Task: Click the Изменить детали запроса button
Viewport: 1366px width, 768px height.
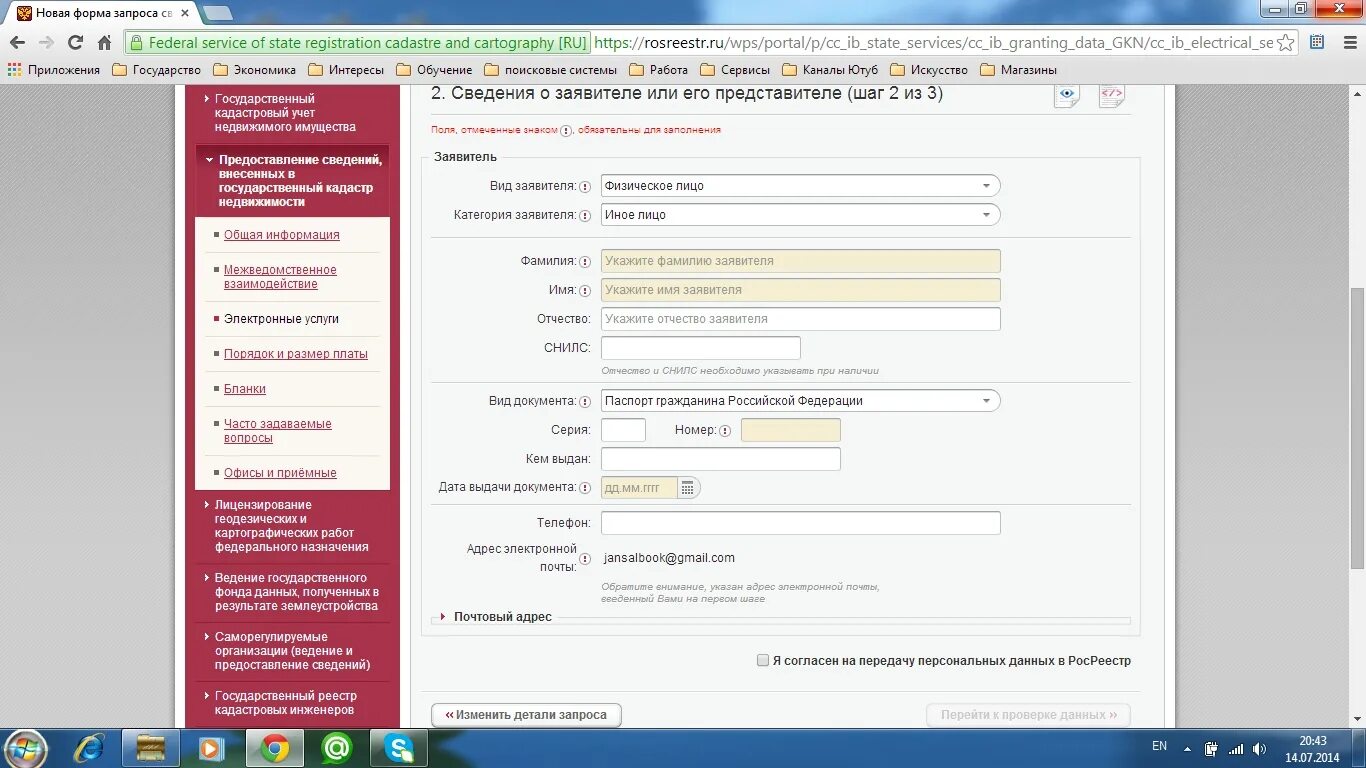Action: (x=526, y=715)
